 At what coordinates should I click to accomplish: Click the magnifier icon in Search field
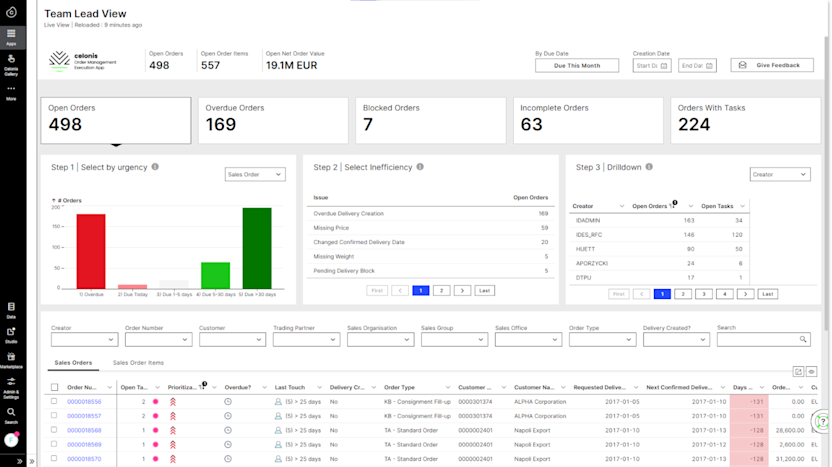[x=803, y=339]
